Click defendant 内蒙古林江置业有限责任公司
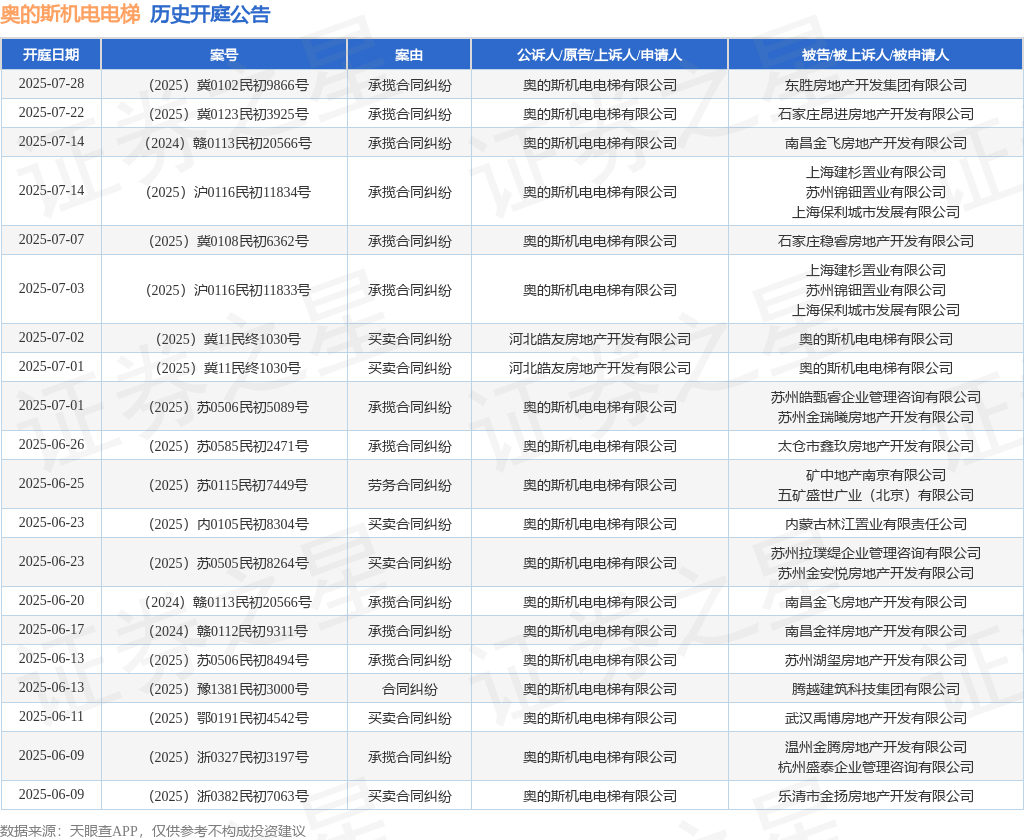 point(875,524)
